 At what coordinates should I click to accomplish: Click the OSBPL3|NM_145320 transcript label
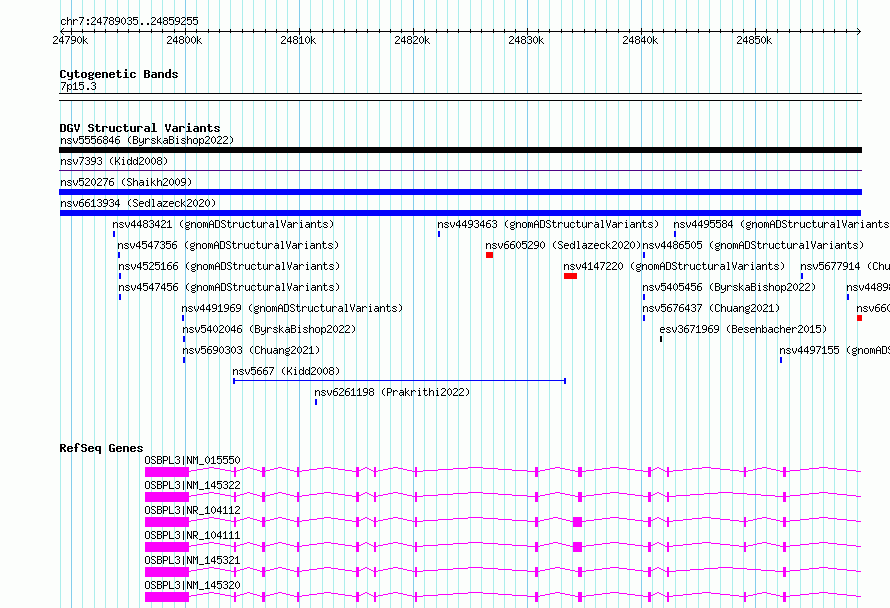pyautogui.click(x=192, y=585)
